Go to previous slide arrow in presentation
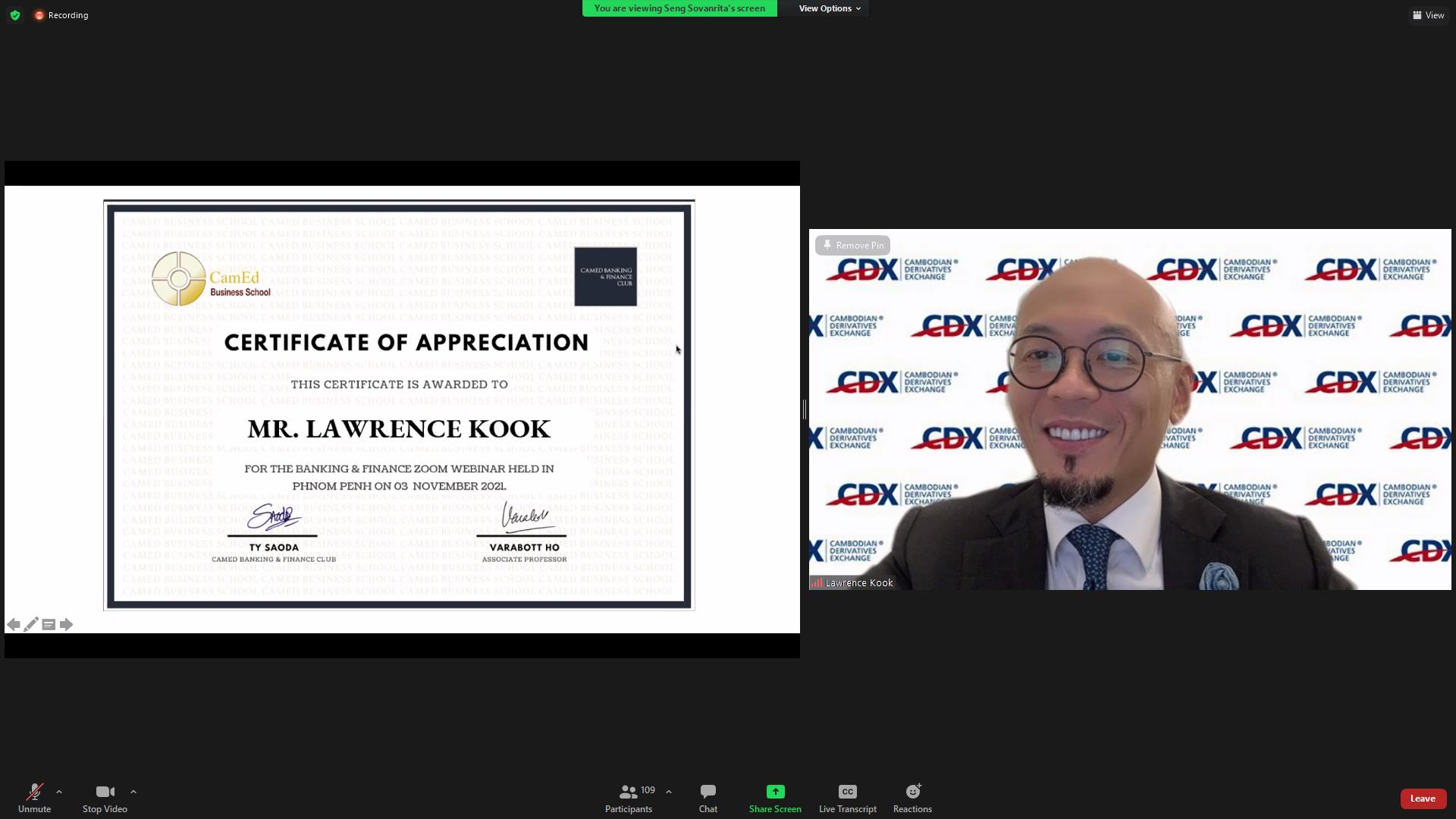This screenshot has width=1456, height=819. coord(14,625)
